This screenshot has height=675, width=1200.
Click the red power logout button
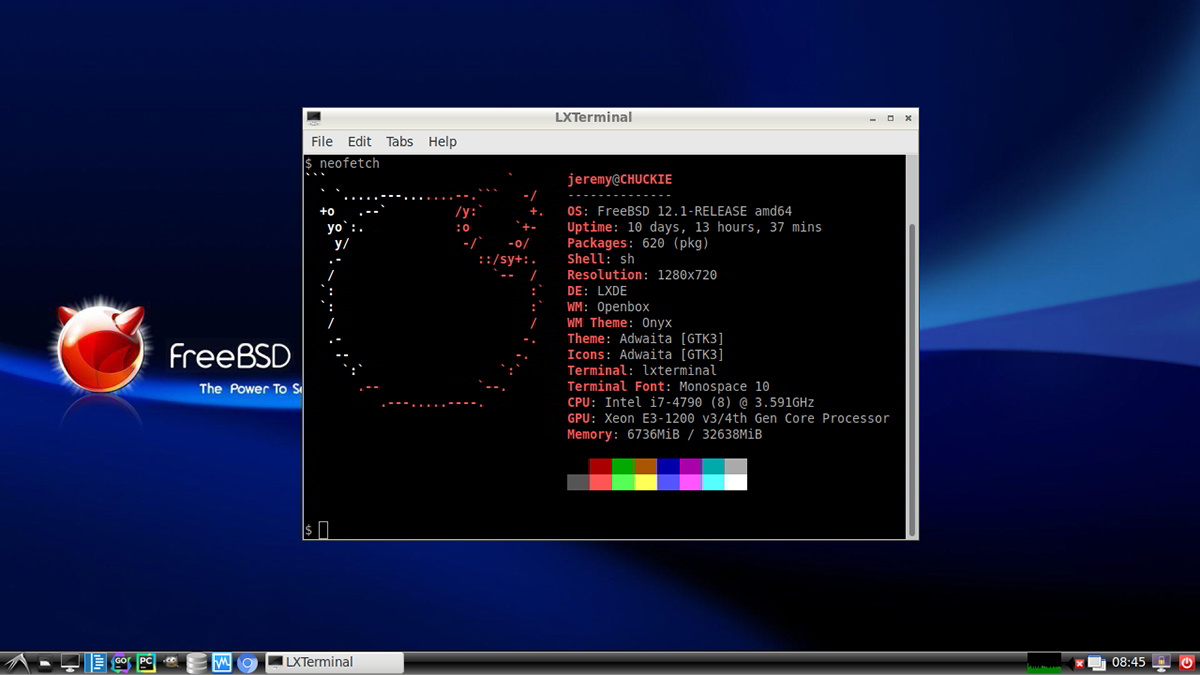pos(1187,662)
